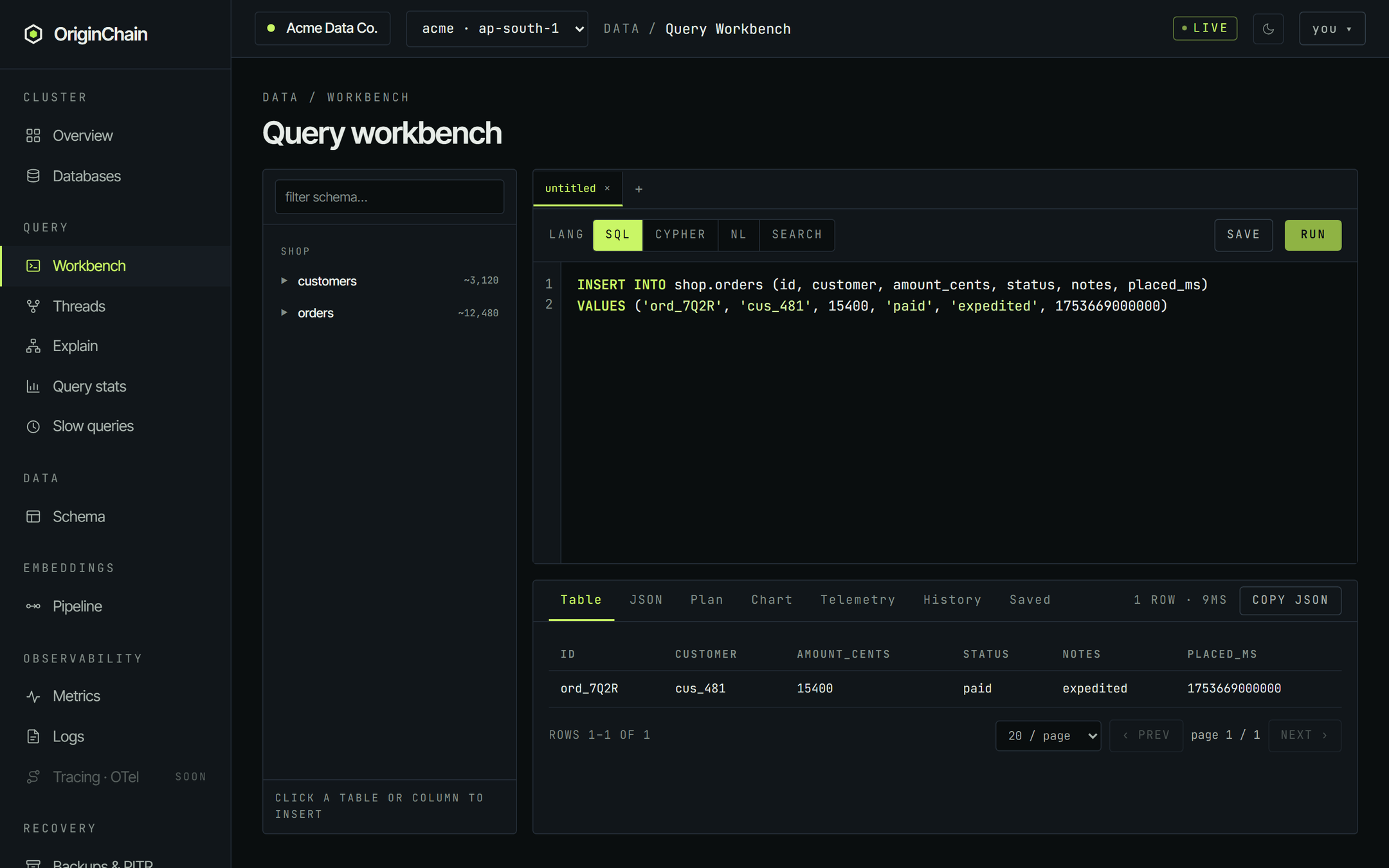
Task: Click line 1 of the SQL editor
Action: 893,285
